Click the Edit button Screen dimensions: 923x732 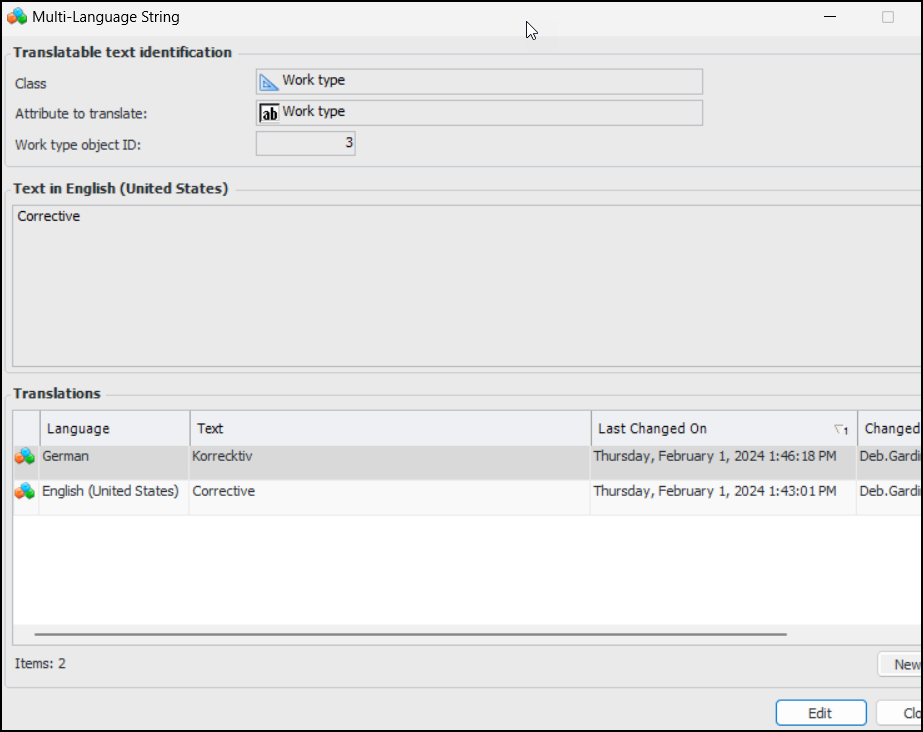click(821, 713)
